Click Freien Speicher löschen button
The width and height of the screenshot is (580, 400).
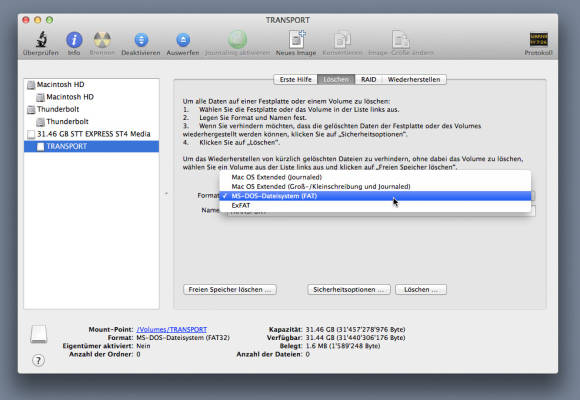(230, 289)
